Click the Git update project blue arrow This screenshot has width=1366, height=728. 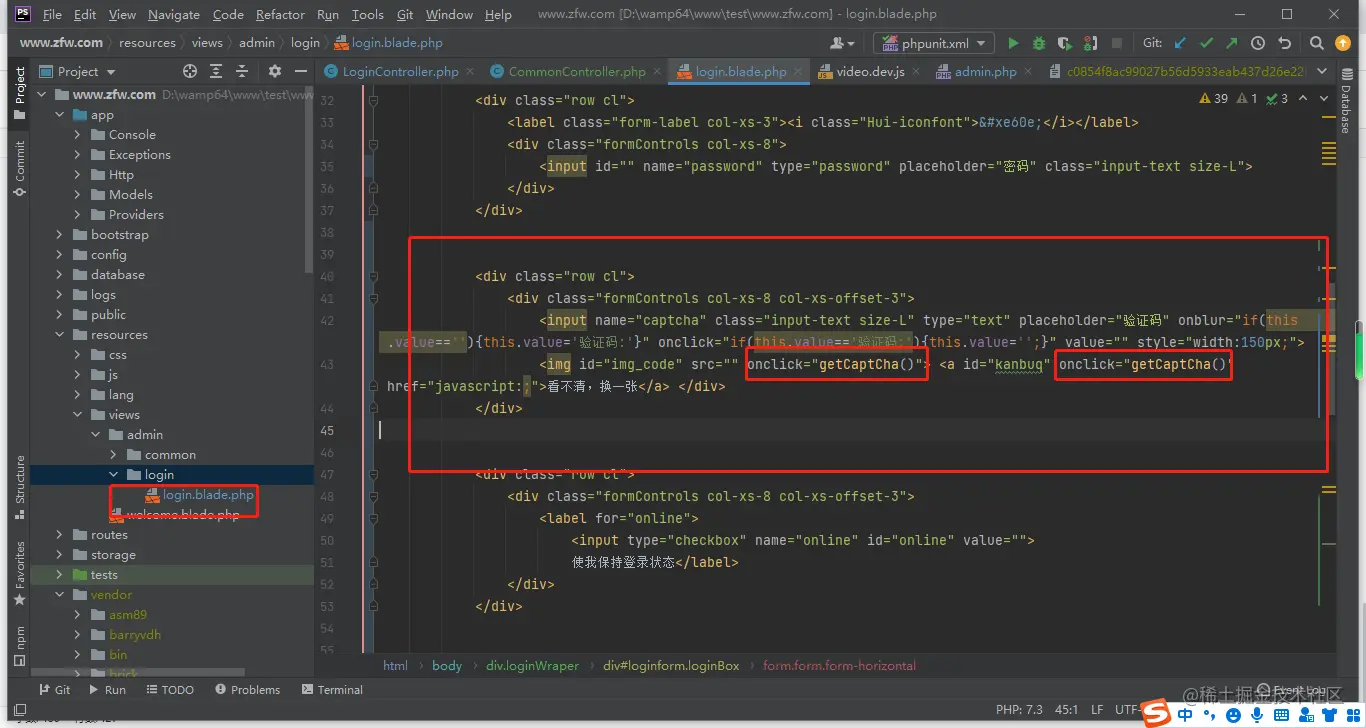pos(1181,43)
